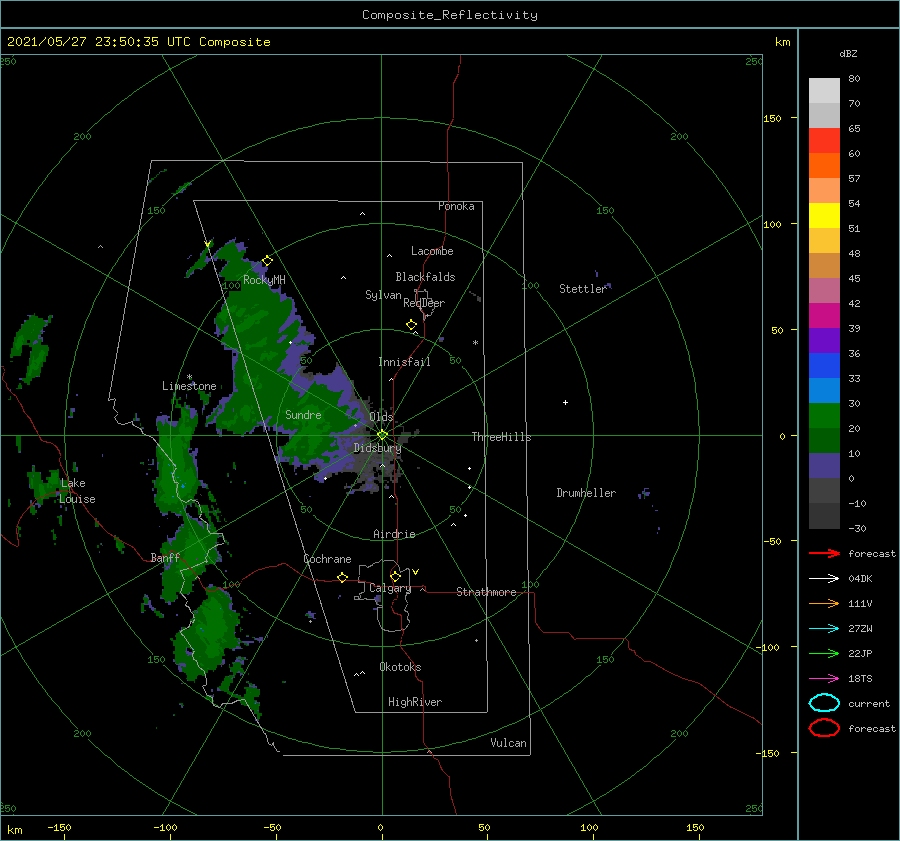Select the orange 111V arrow in legend
This screenshot has width=900, height=841.
coord(824,603)
